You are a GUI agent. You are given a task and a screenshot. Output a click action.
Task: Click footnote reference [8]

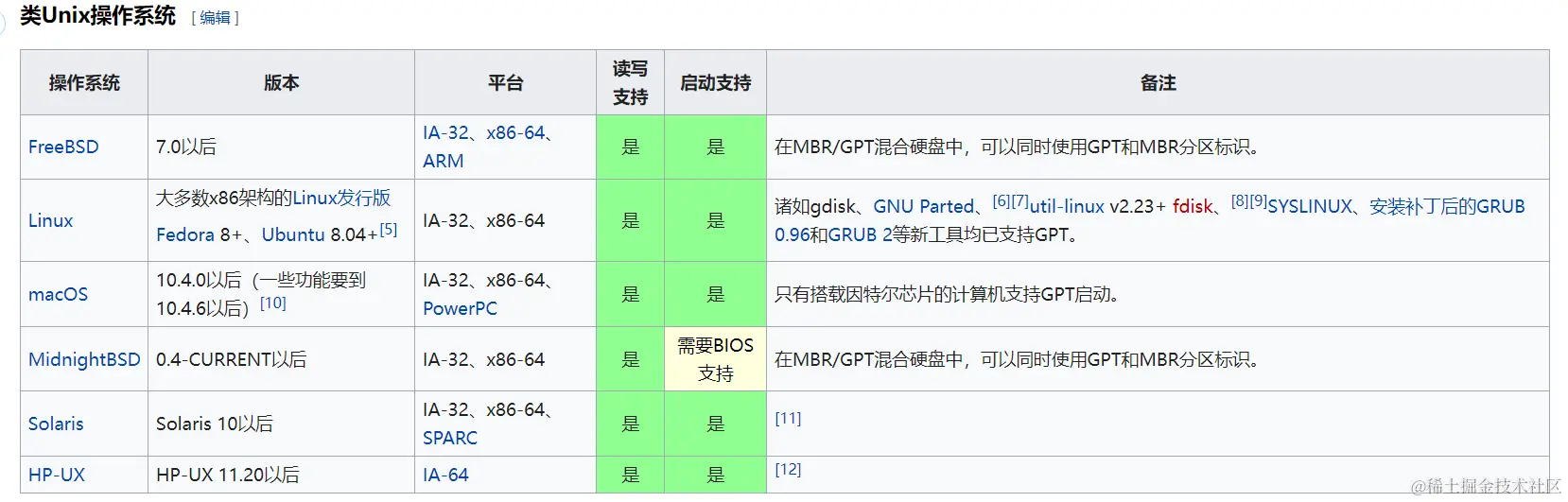1240,200
